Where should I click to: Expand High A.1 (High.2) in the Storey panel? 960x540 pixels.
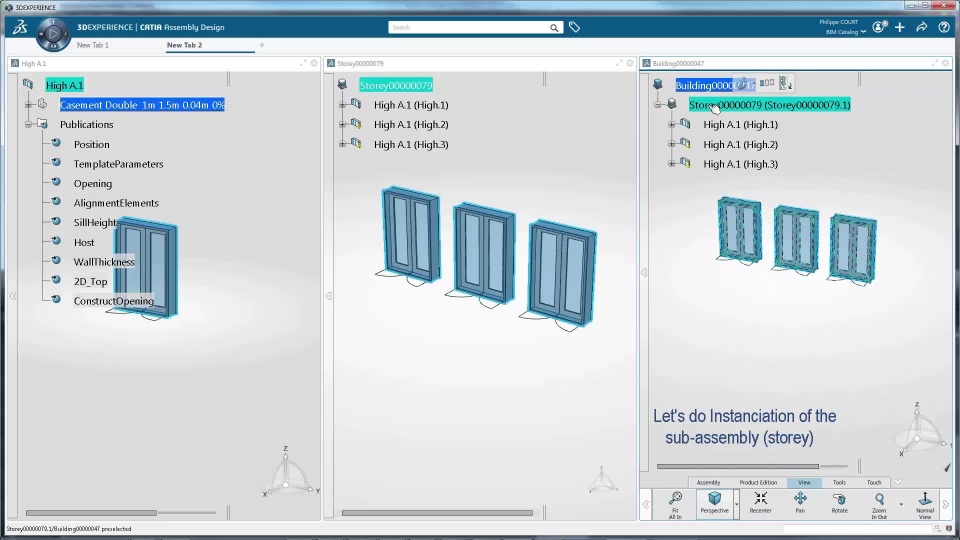tap(343, 124)
